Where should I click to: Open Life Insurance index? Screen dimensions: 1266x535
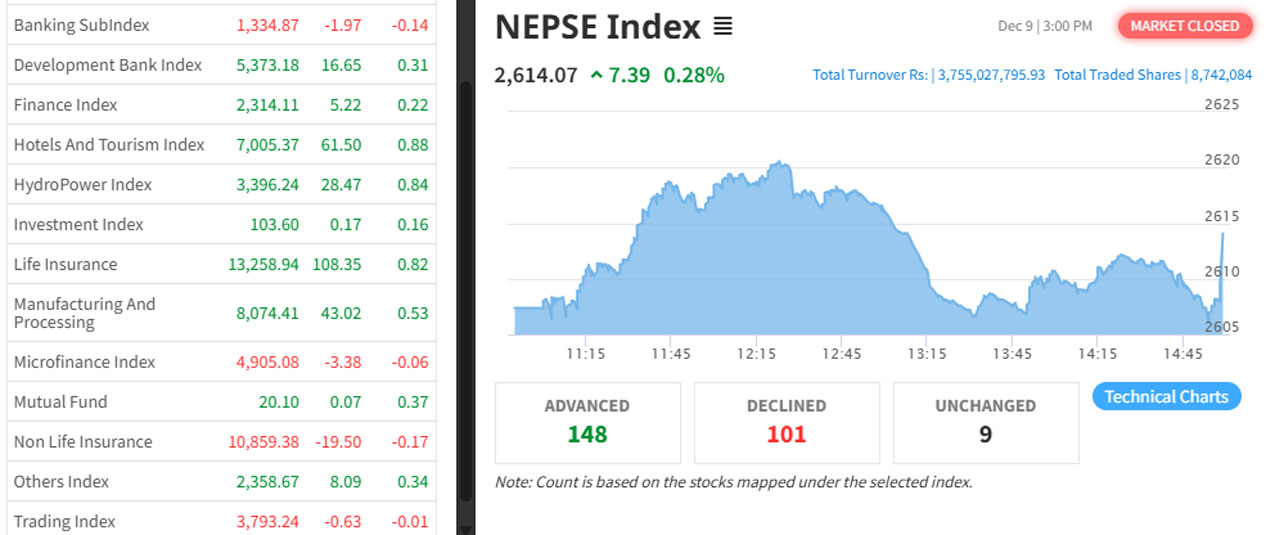click(x=65, y=265)
